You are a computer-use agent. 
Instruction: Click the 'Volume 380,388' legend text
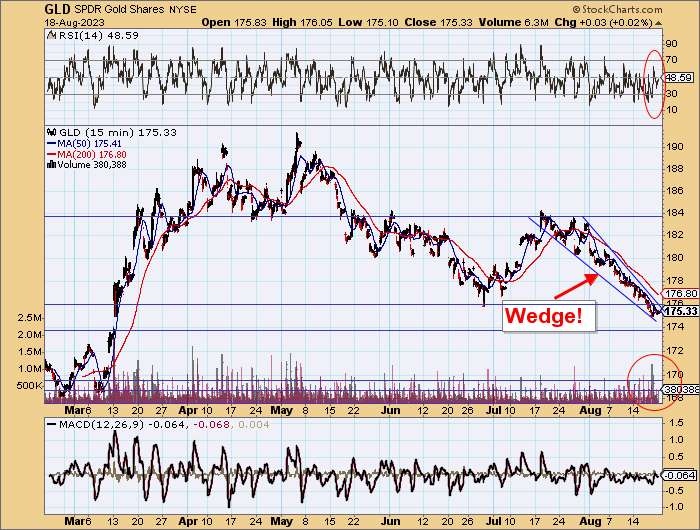pyautogui.click(x=92, y=165)
